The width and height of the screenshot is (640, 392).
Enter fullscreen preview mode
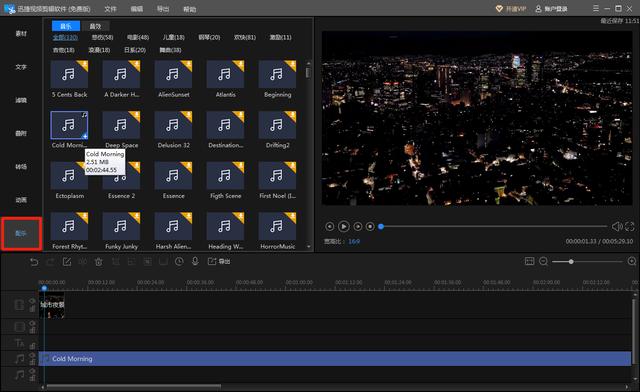coord(630,226)
